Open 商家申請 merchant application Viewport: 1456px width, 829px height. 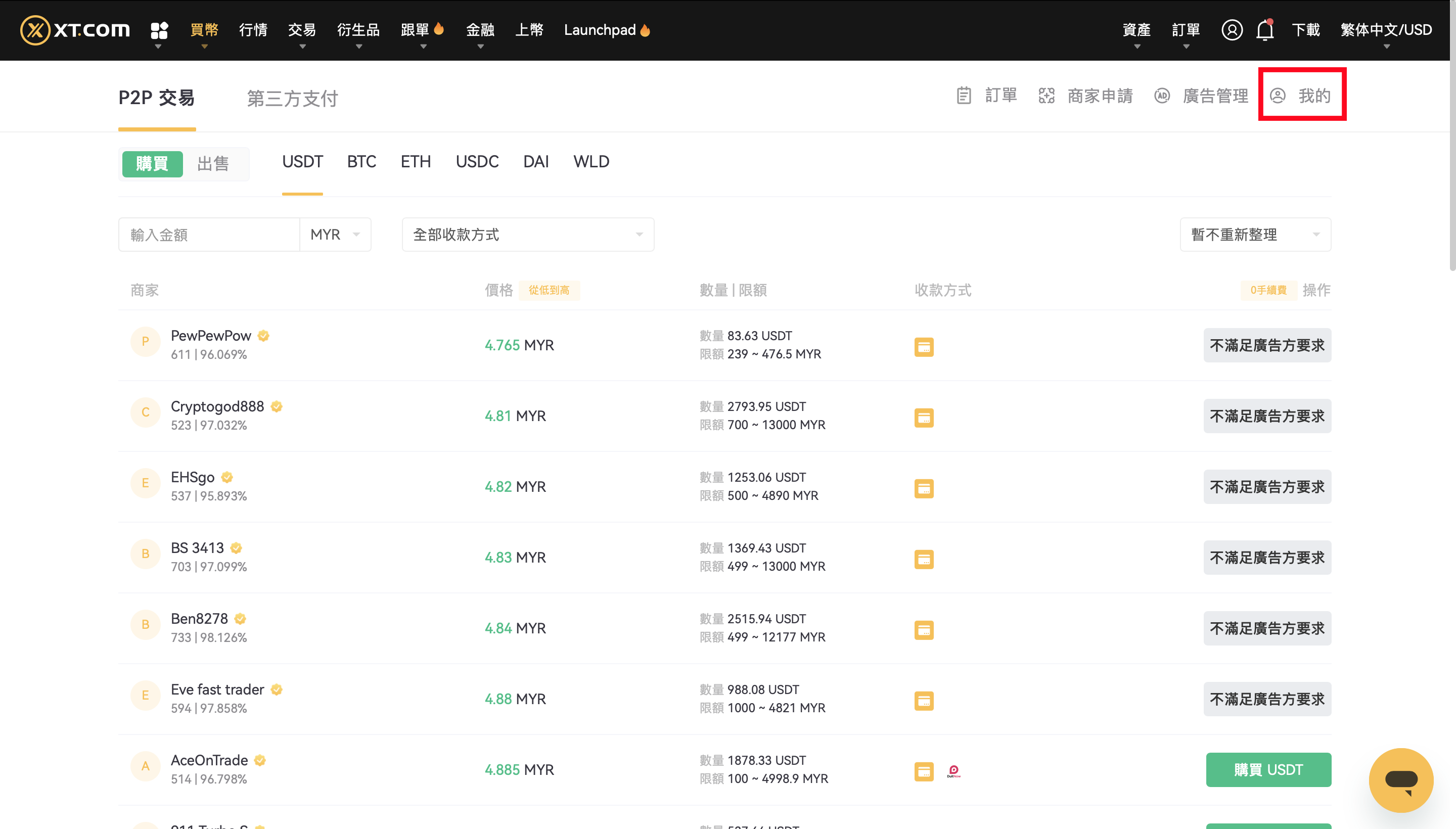pyautogui.click(x=1100, y=96)
